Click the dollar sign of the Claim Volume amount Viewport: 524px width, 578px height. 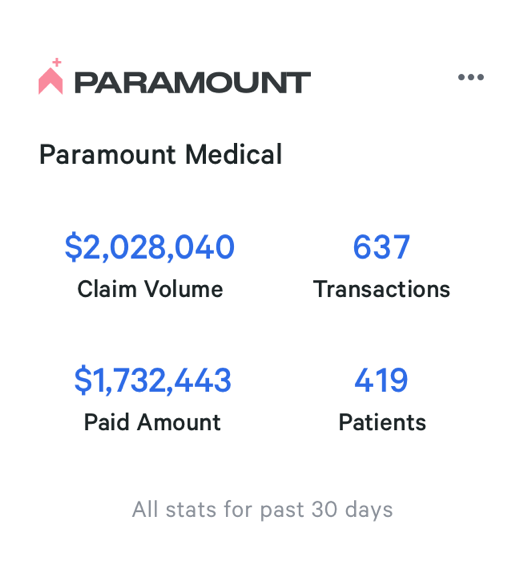[x=73, y=247]
